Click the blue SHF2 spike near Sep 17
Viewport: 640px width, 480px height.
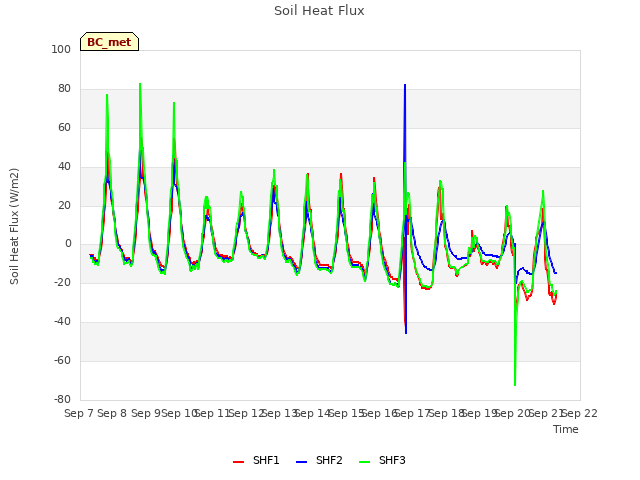[405, 86]
